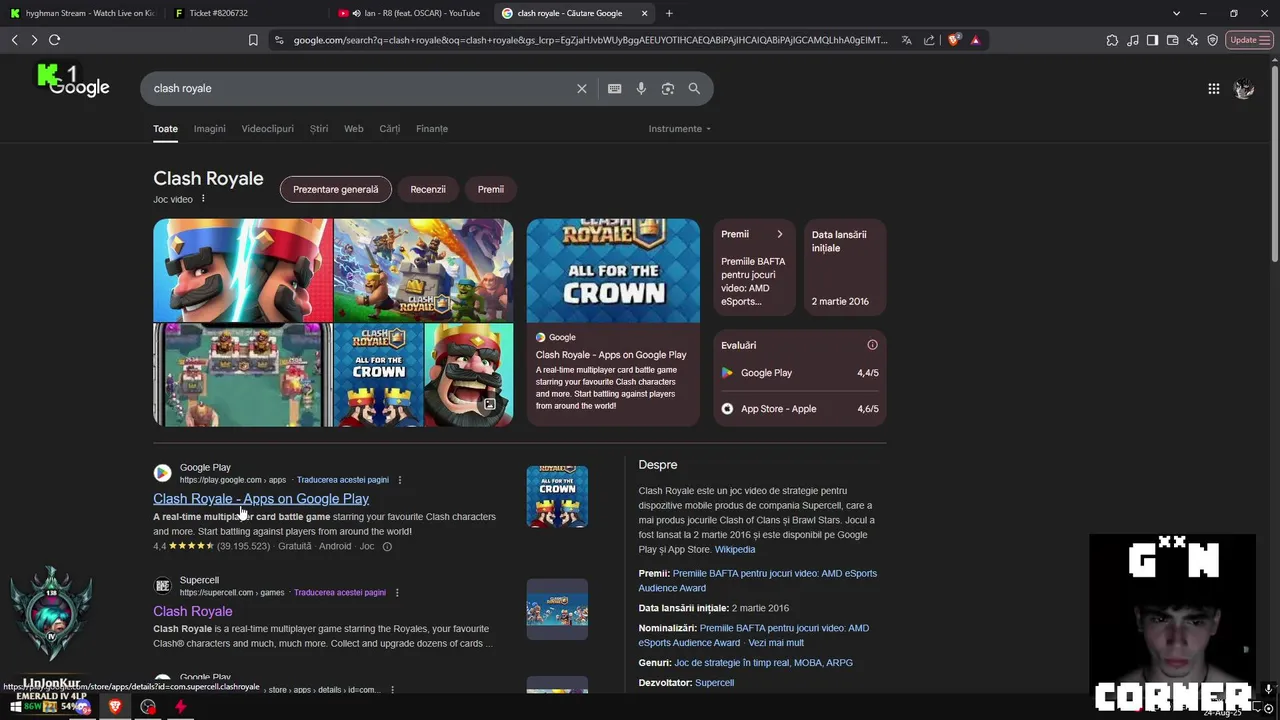Expand the Instrumente dropdown
The image size is (1280, 720).
point(679,129)
